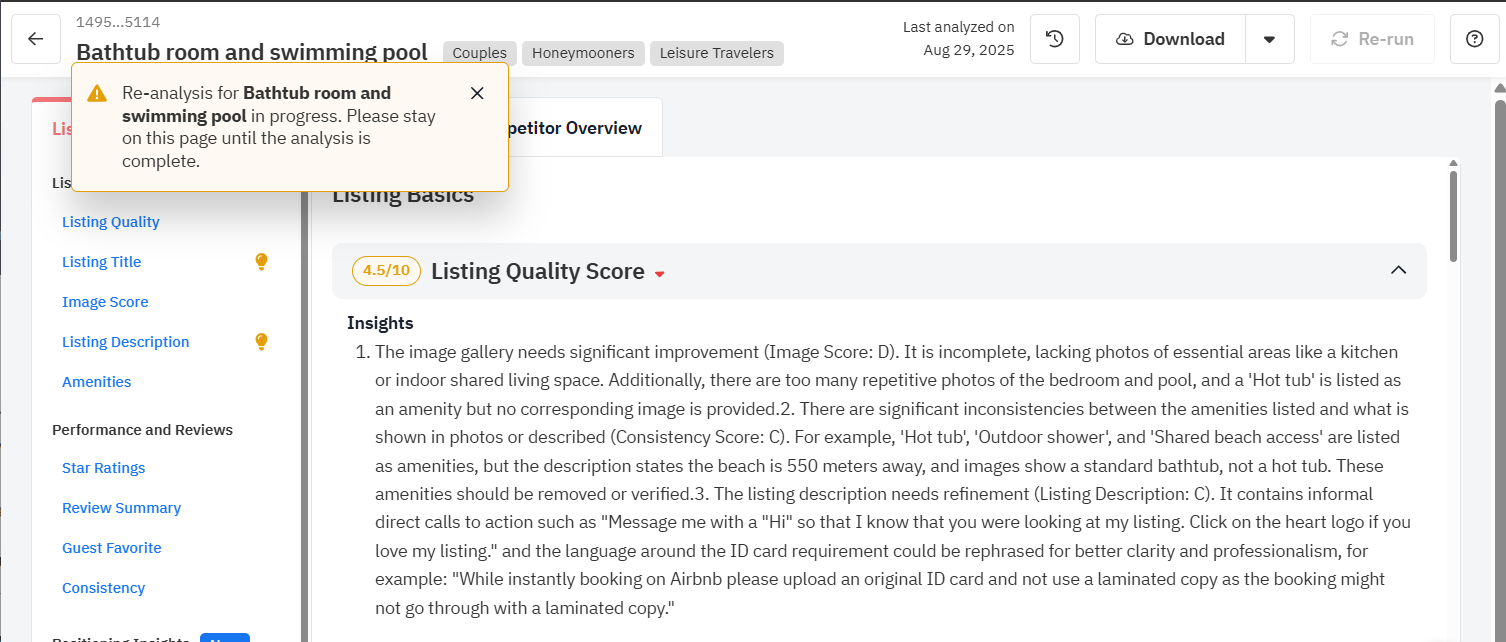Open the Guest Favorite sidebar link
Image resolution: width=1506 pixels, height=642 pixels.
pos(112,548)
